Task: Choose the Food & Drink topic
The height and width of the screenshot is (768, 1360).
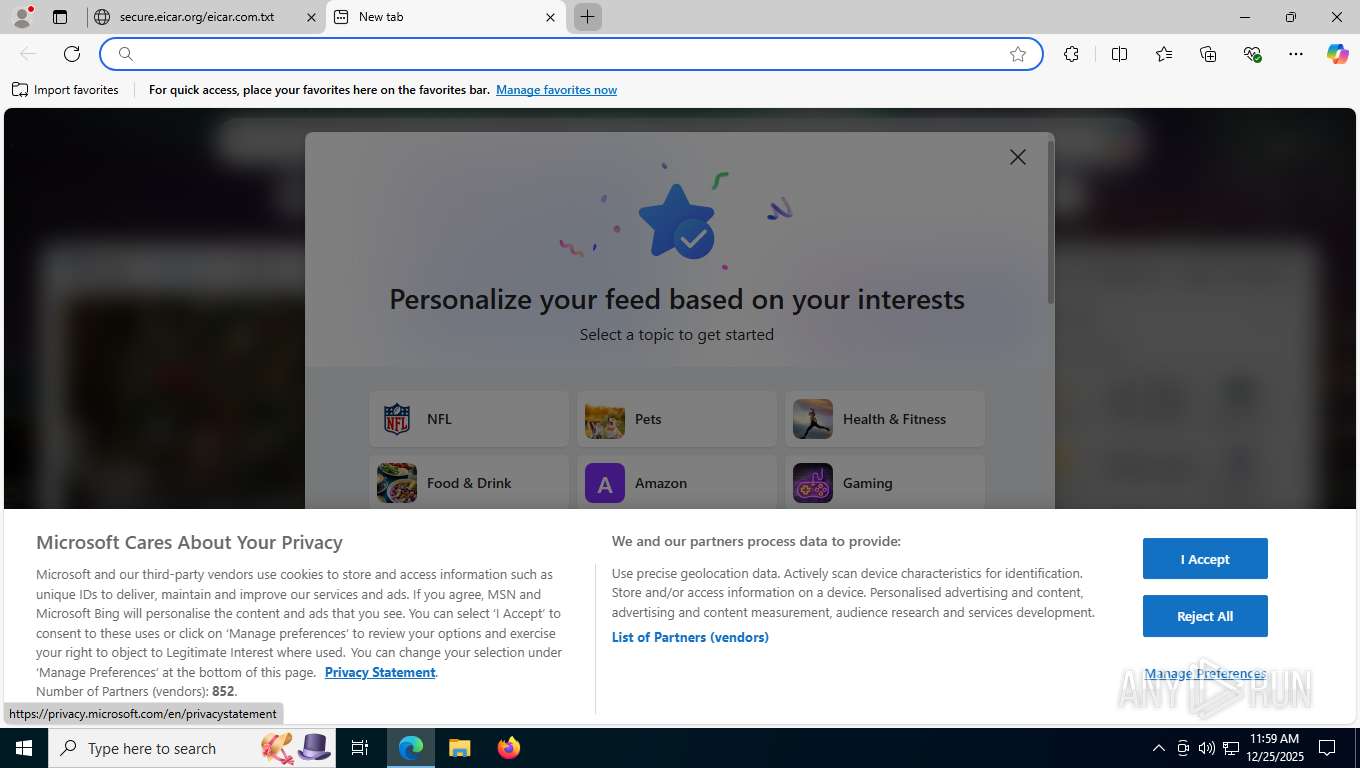Action: pyautogui.click(x=469, y=483)
